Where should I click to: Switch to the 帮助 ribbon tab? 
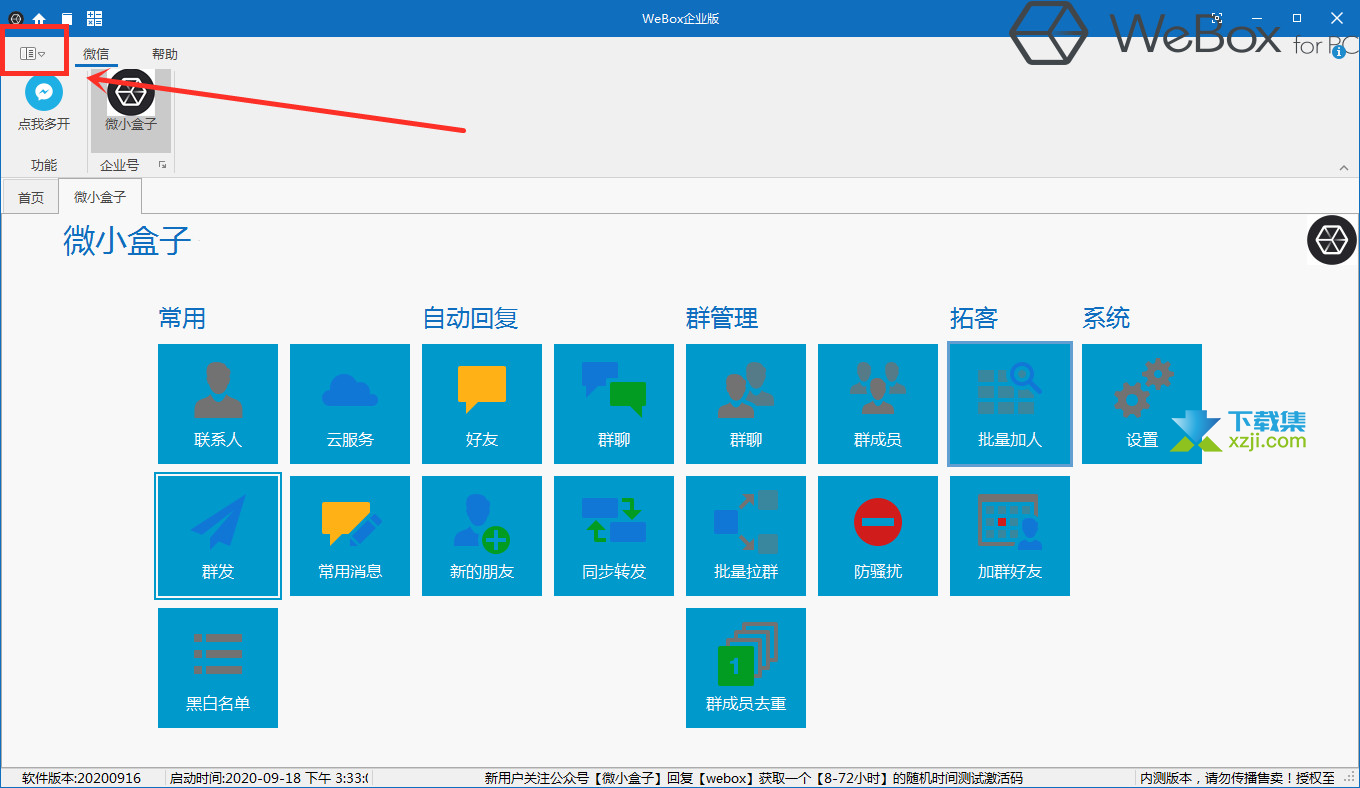(x=165, y=54)
